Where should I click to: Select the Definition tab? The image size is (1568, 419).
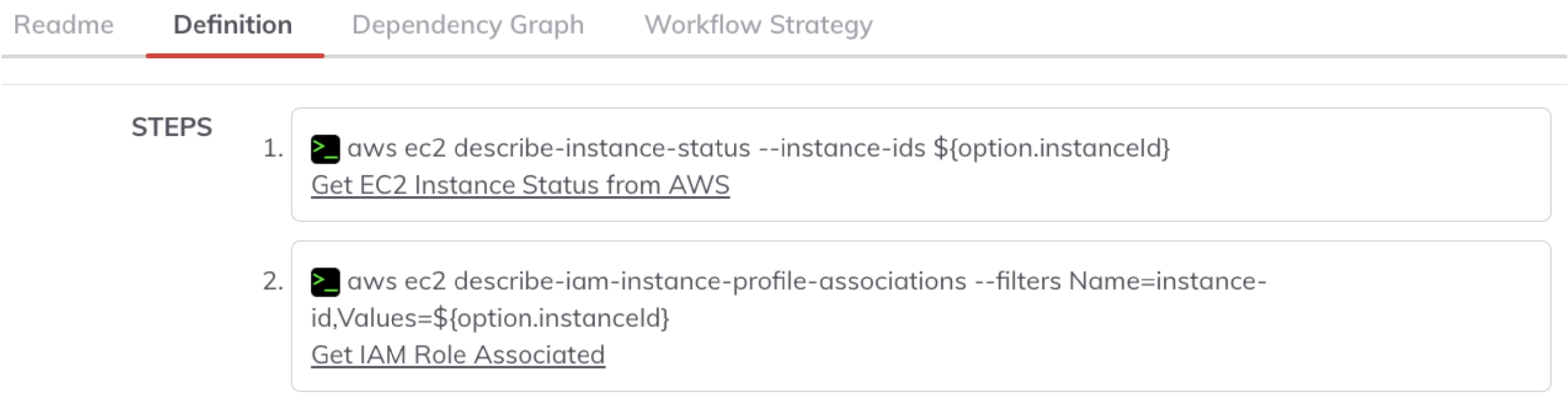233,25
